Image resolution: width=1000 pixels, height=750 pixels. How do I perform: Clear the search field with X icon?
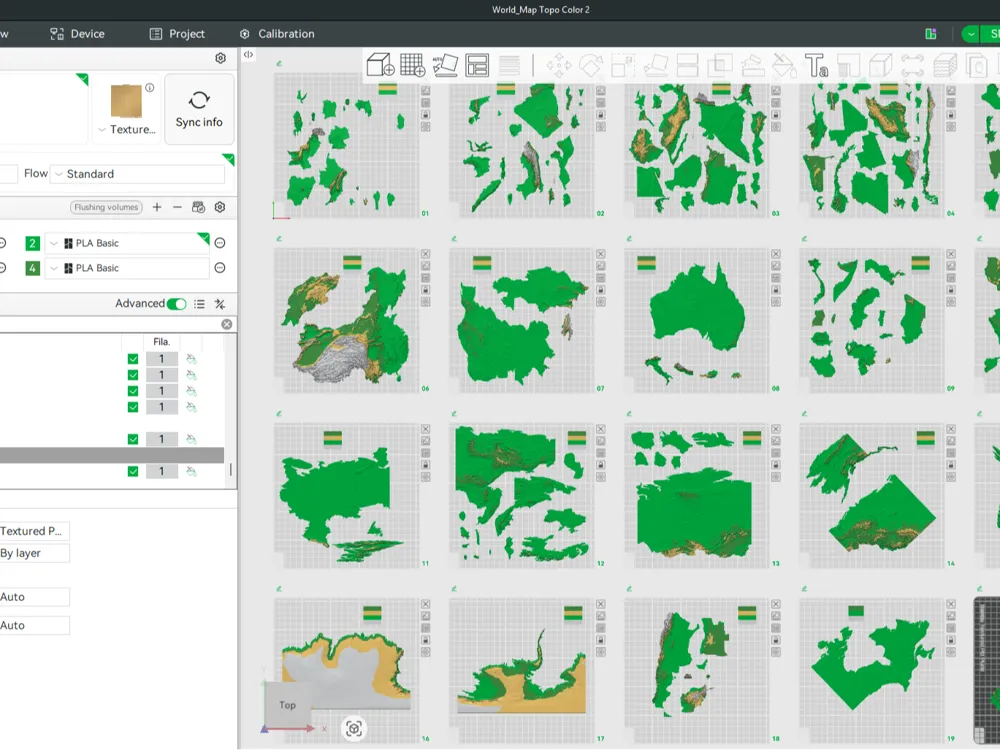(226, 325)
